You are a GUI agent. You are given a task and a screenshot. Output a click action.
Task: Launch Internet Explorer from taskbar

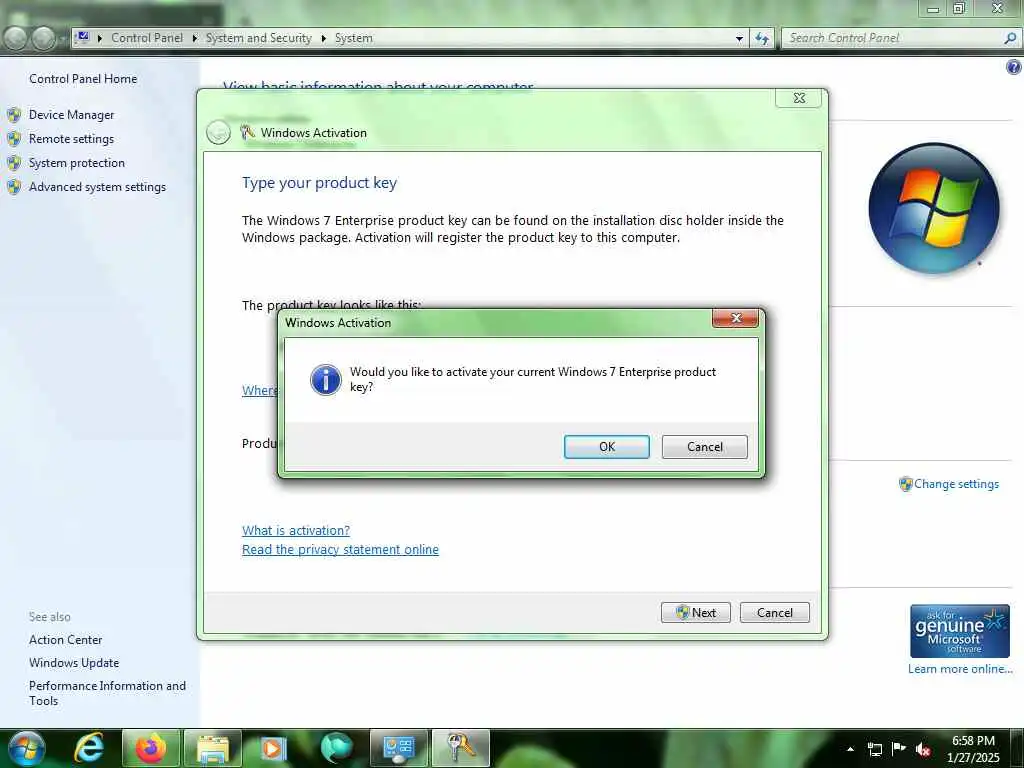point(88,748)
